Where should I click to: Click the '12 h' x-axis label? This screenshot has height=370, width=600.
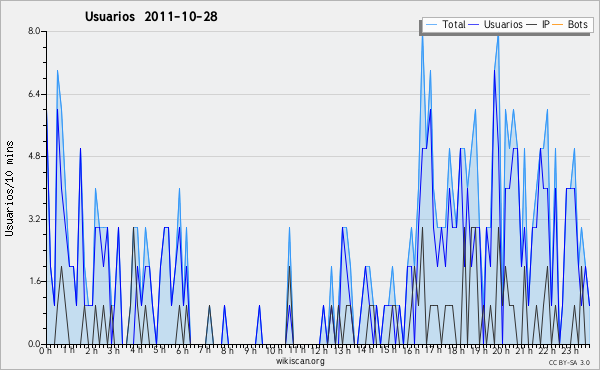[x=320, y=350]
